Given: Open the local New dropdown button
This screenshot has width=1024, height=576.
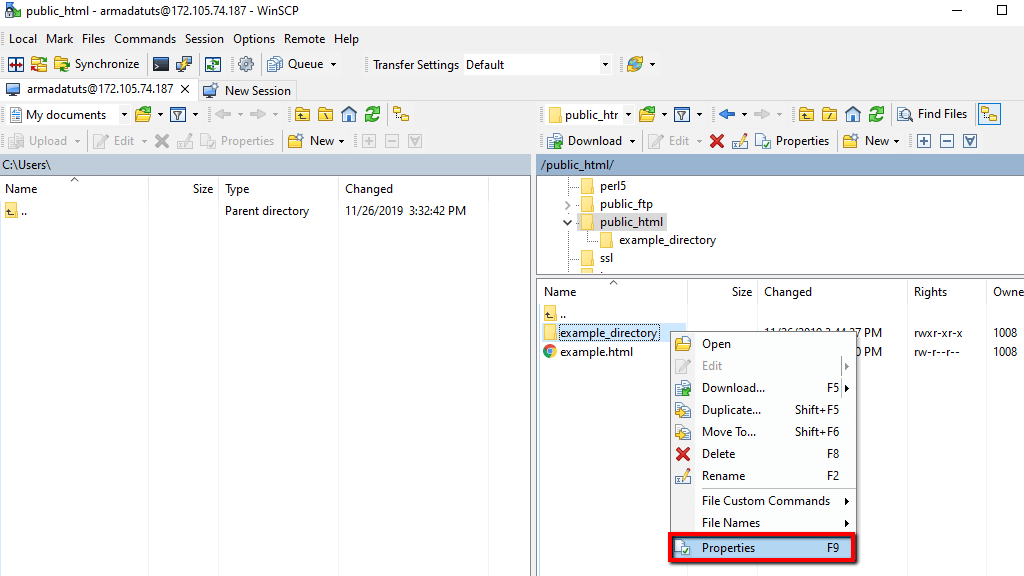Looking at the screenshot, I should pyautogui.click(x=316, y=141).
